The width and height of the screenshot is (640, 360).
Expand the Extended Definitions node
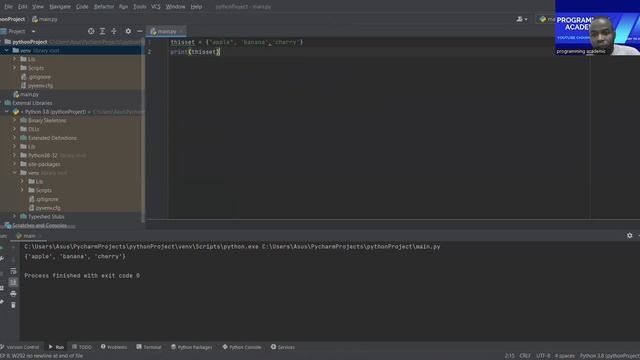pyautogui.click(x=15, y=138)
